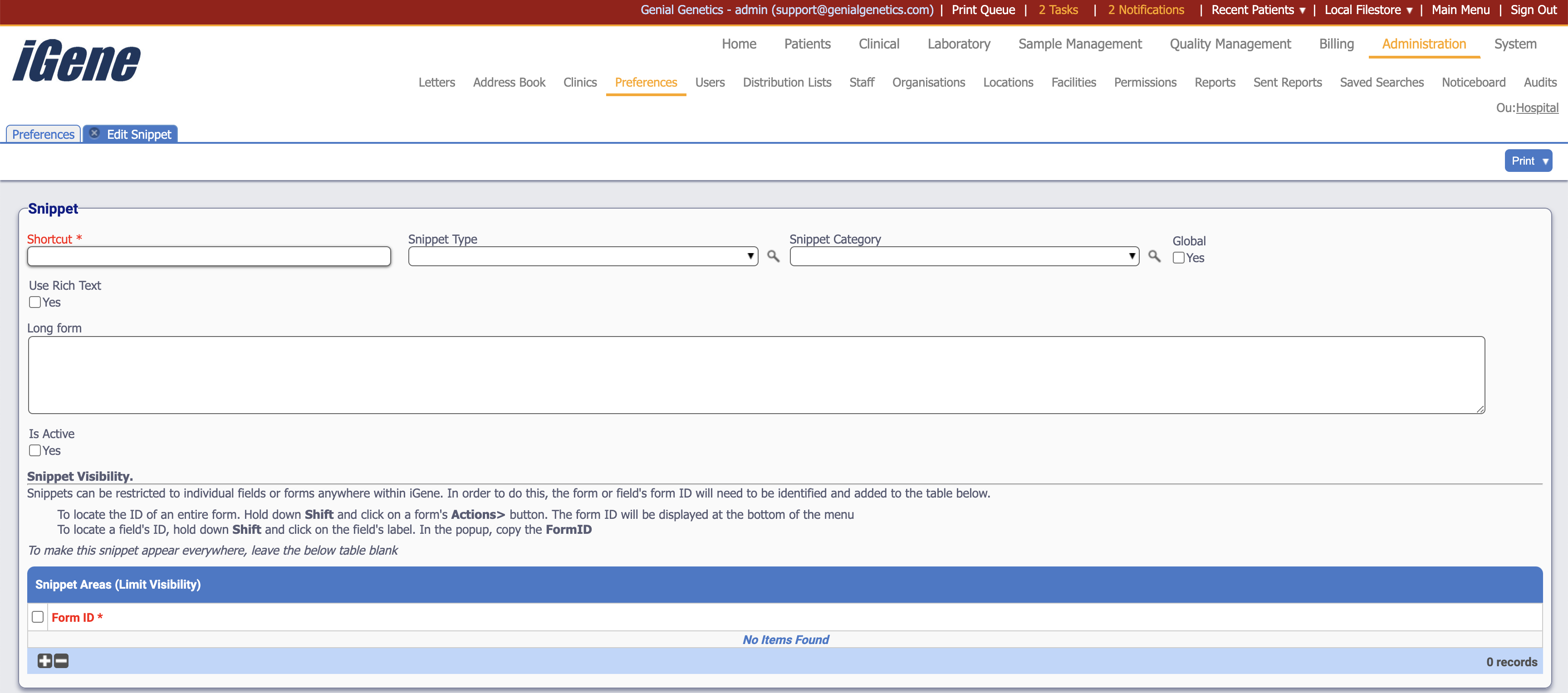Tick the Use Rich Text checkbox
Viewport: 1568px width, 693px height.
35,303
